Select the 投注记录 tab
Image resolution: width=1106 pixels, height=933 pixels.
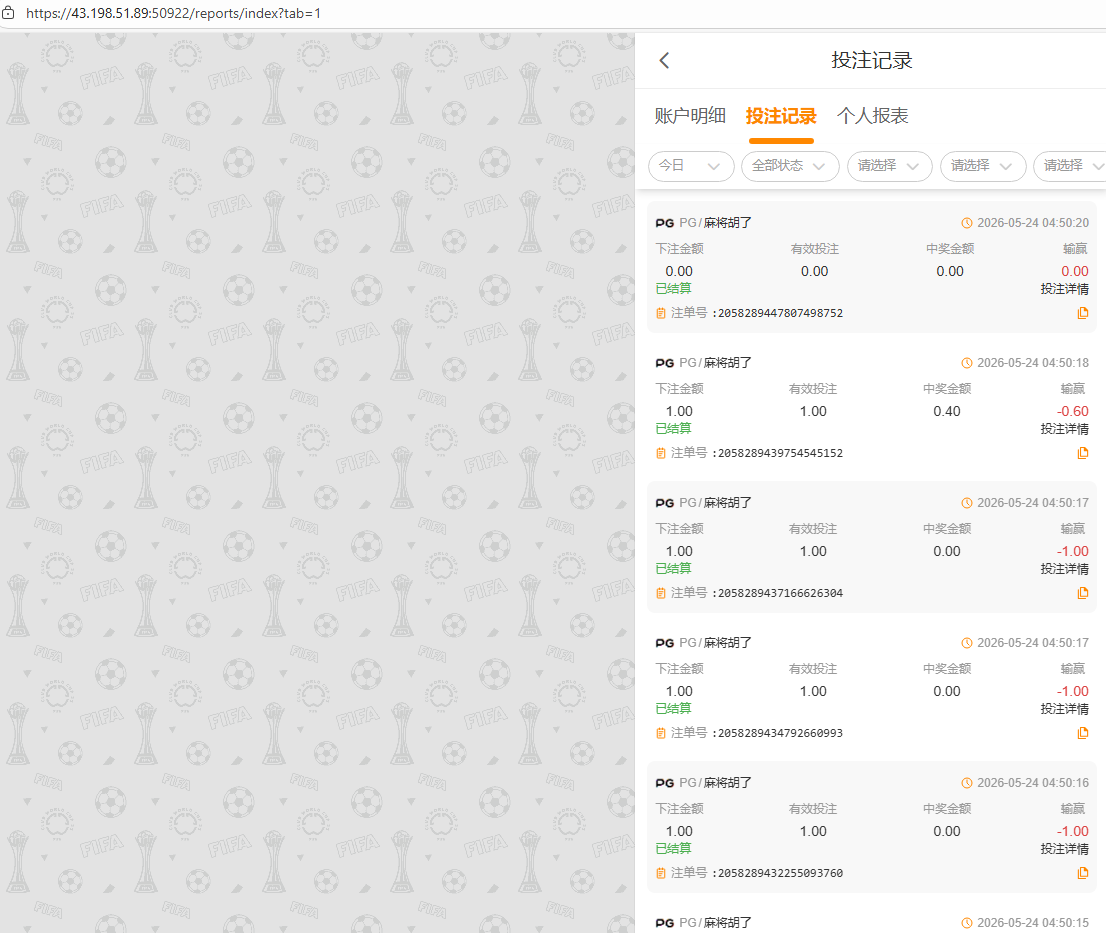pos(781,116)
